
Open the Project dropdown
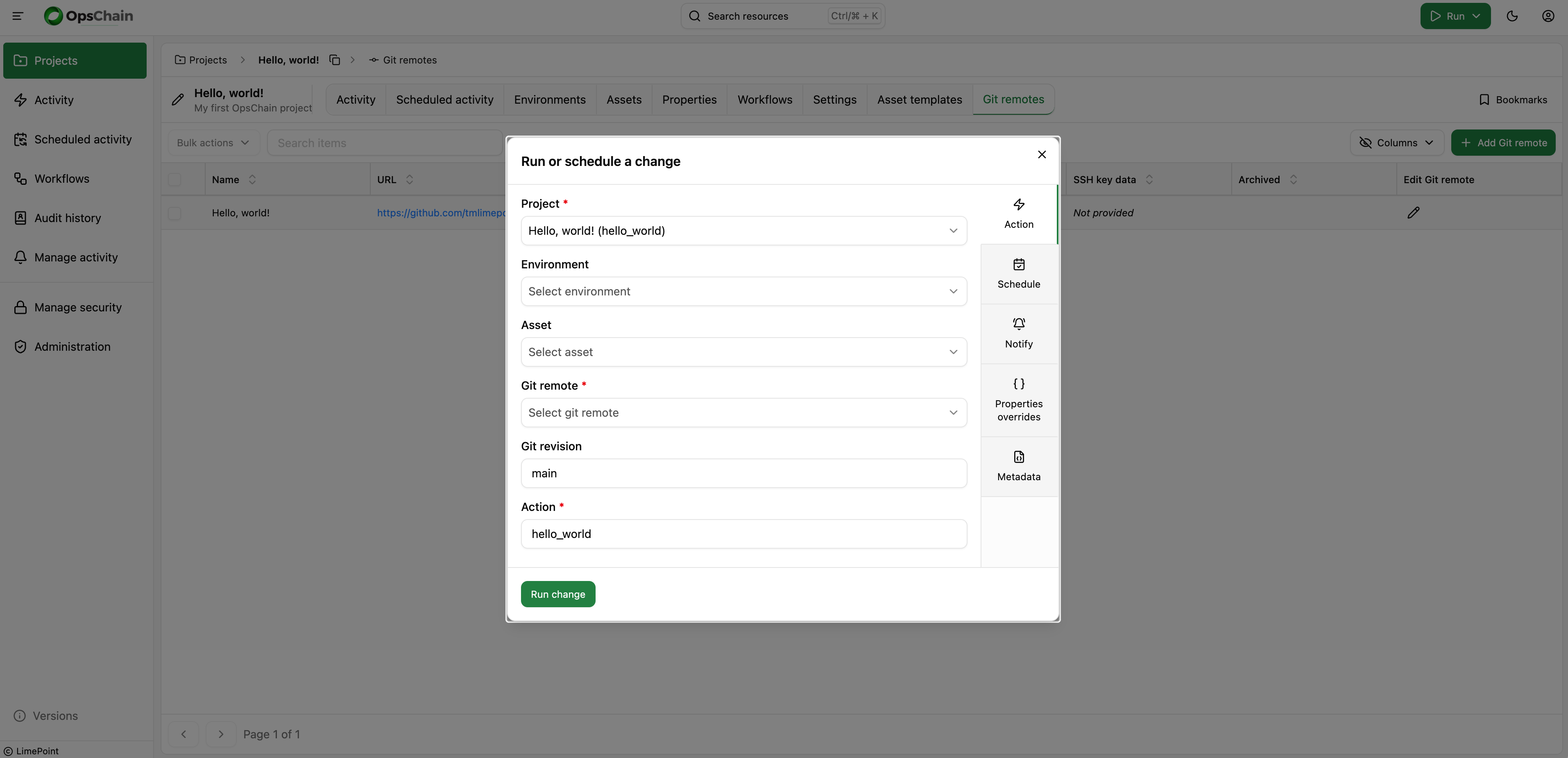click(744, 231)
